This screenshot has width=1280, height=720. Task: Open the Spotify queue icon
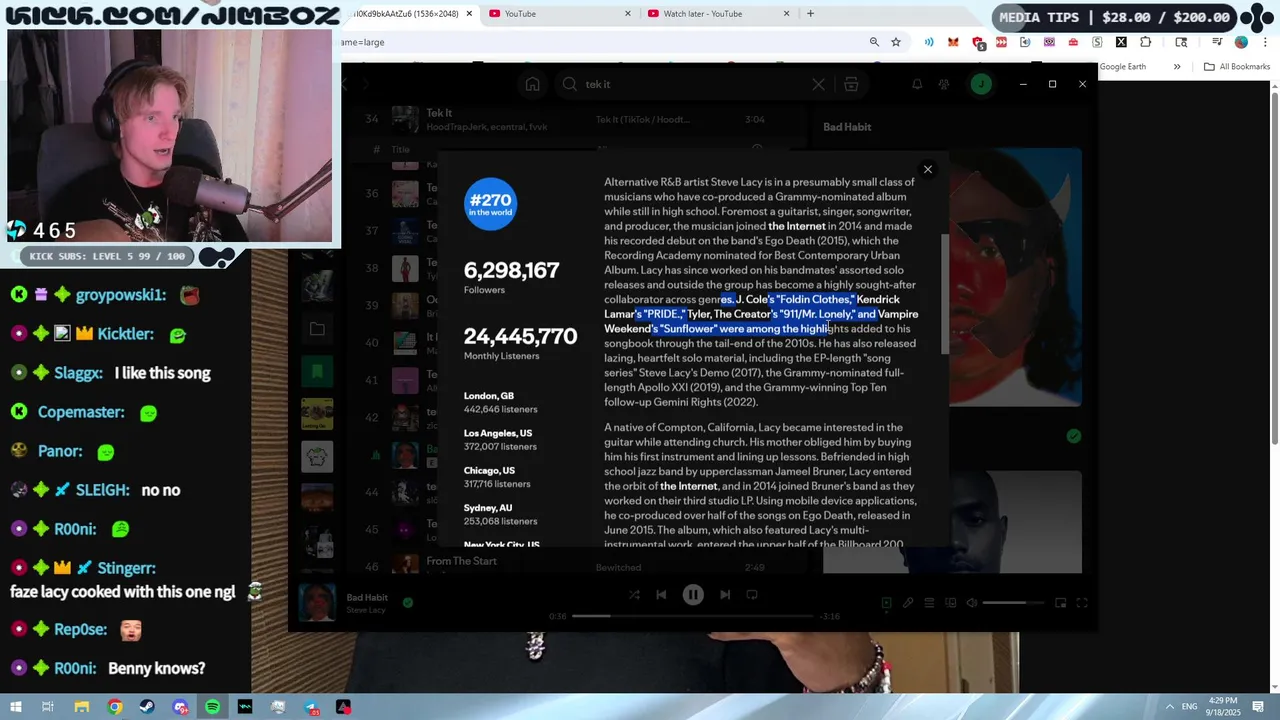[x=929, y=603]
